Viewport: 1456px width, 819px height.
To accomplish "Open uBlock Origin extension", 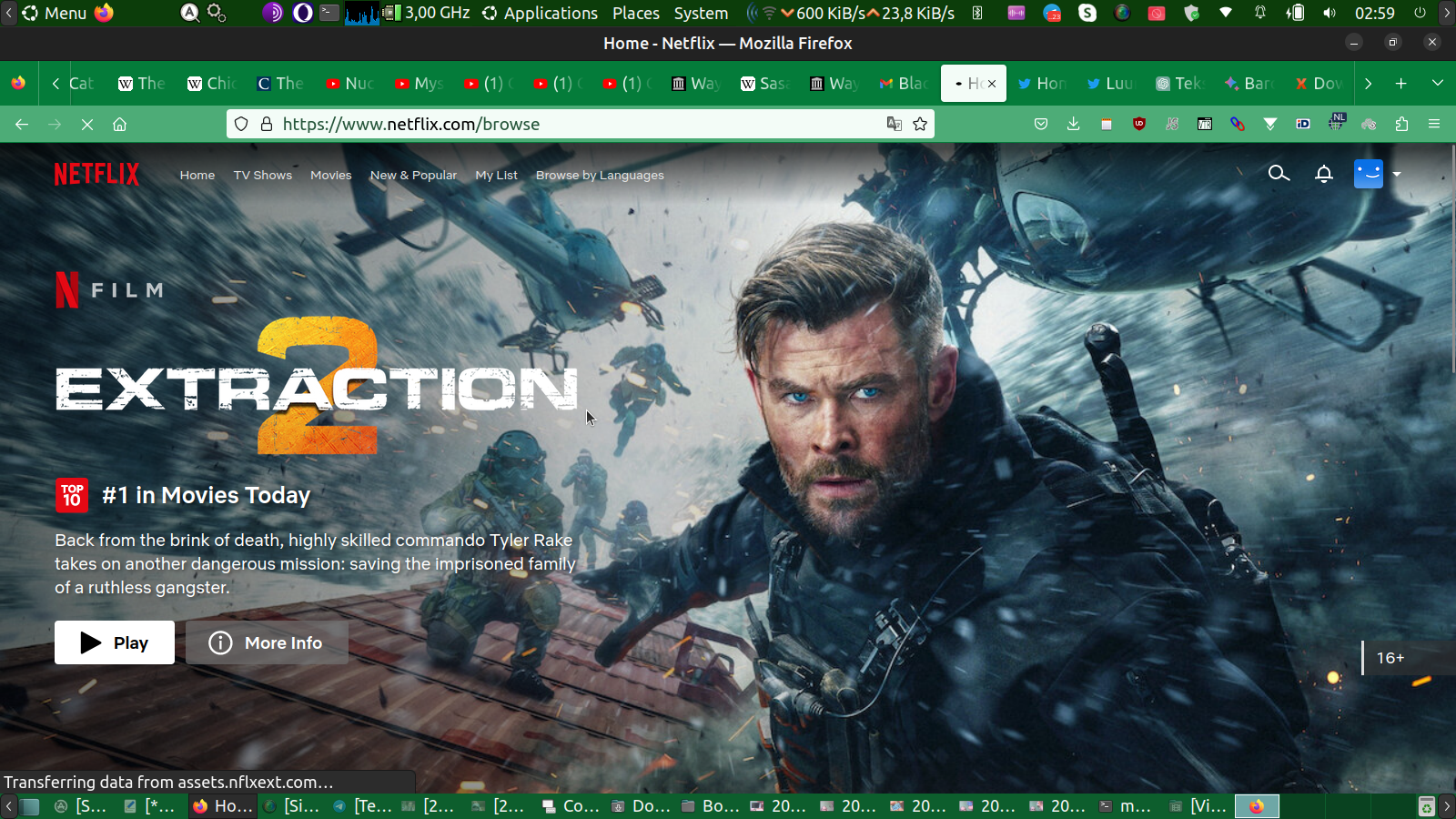I will click(1139, 124).
